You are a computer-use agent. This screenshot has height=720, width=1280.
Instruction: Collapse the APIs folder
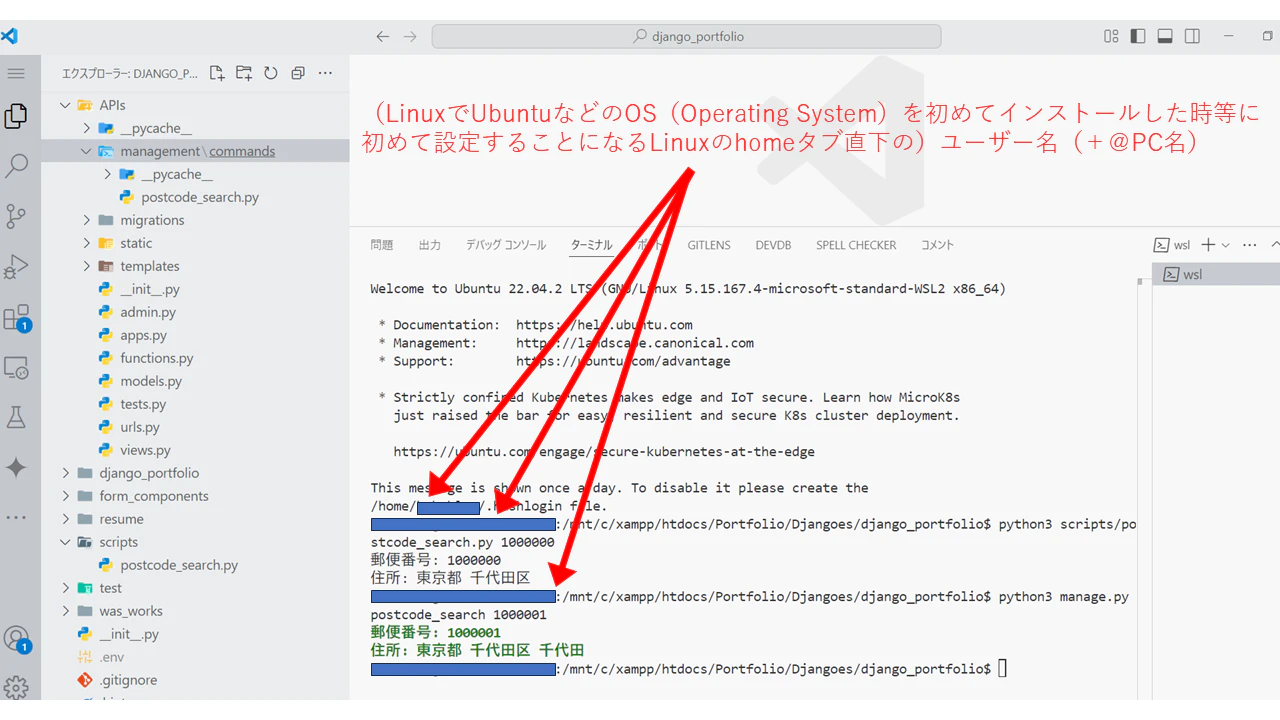pos(66,105)
